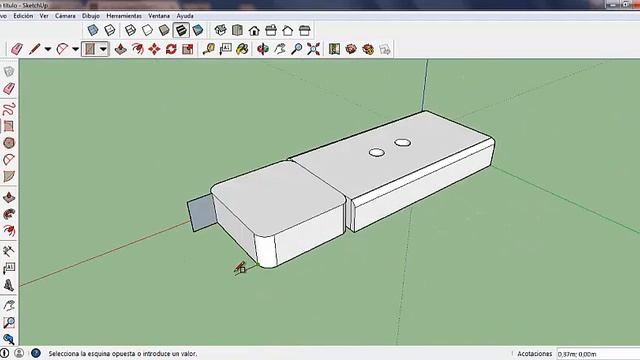Switch to Left view
This screenshot has height=360, width=640.
pyautogui.click(x=305, y=30)
